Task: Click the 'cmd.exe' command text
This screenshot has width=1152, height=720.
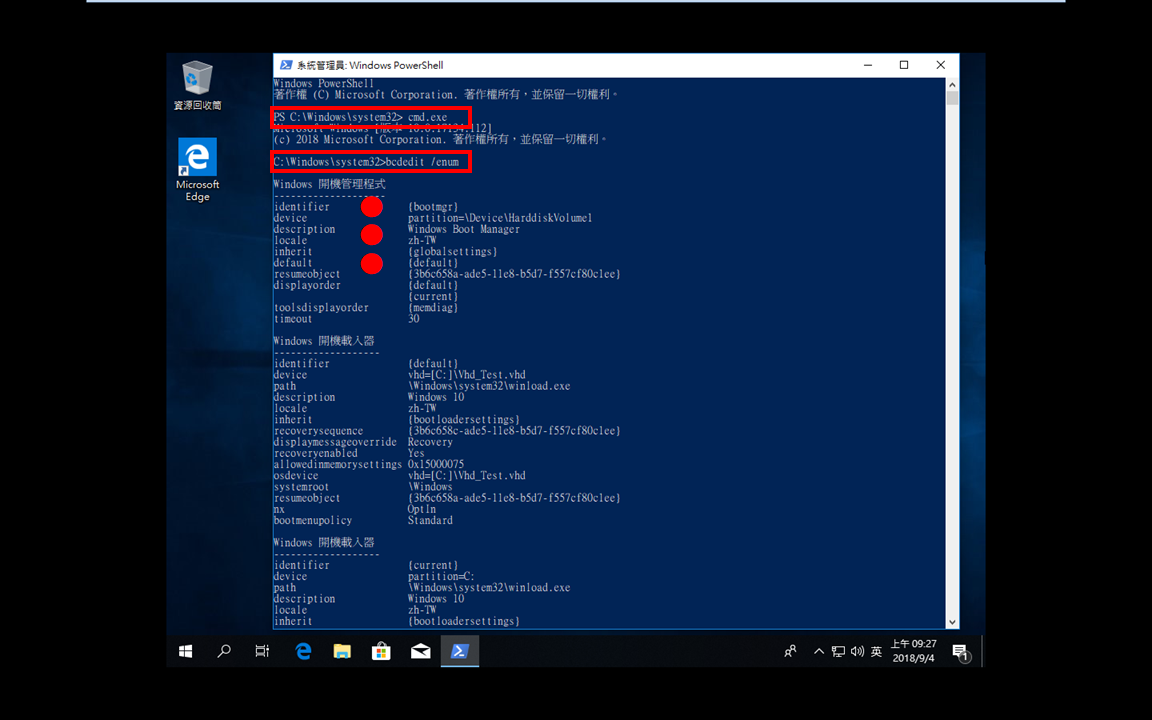Action: (428, 117)
